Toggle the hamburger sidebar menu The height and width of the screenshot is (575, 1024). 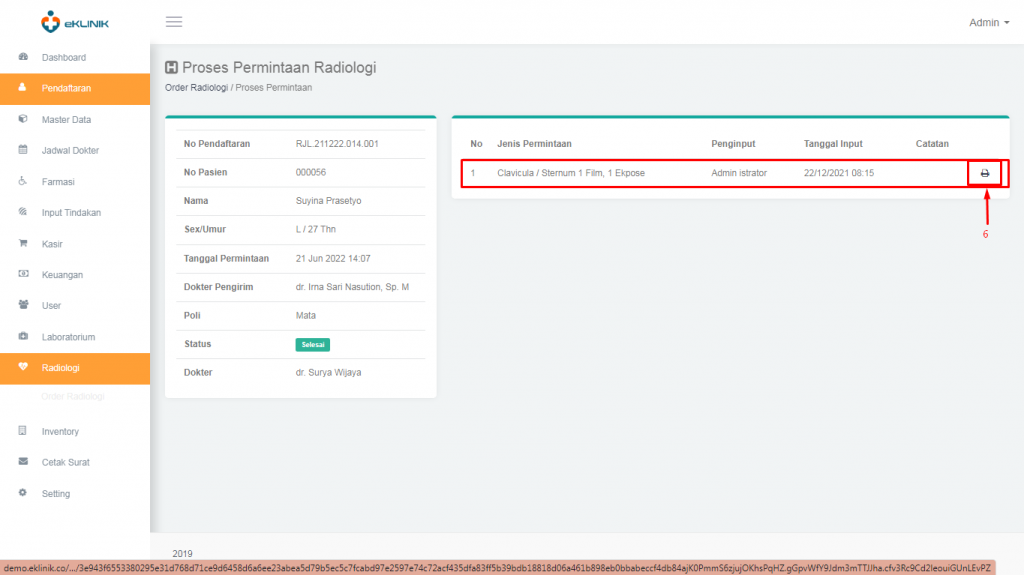(x=174, y=22)
